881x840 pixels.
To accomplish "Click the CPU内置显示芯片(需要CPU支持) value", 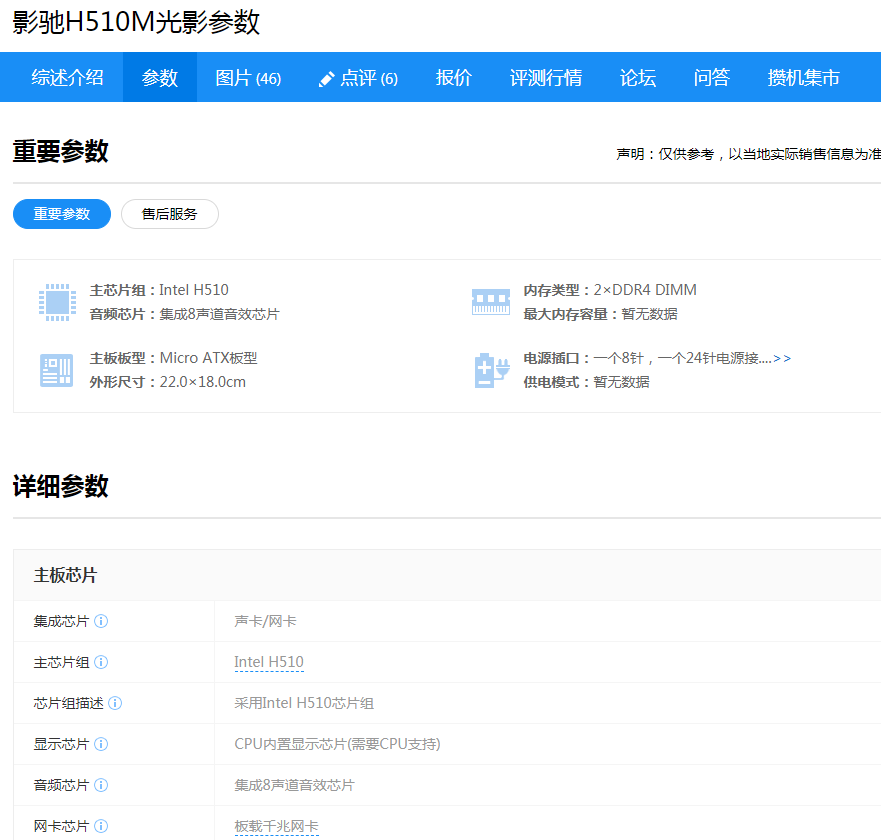I will 337,744.
